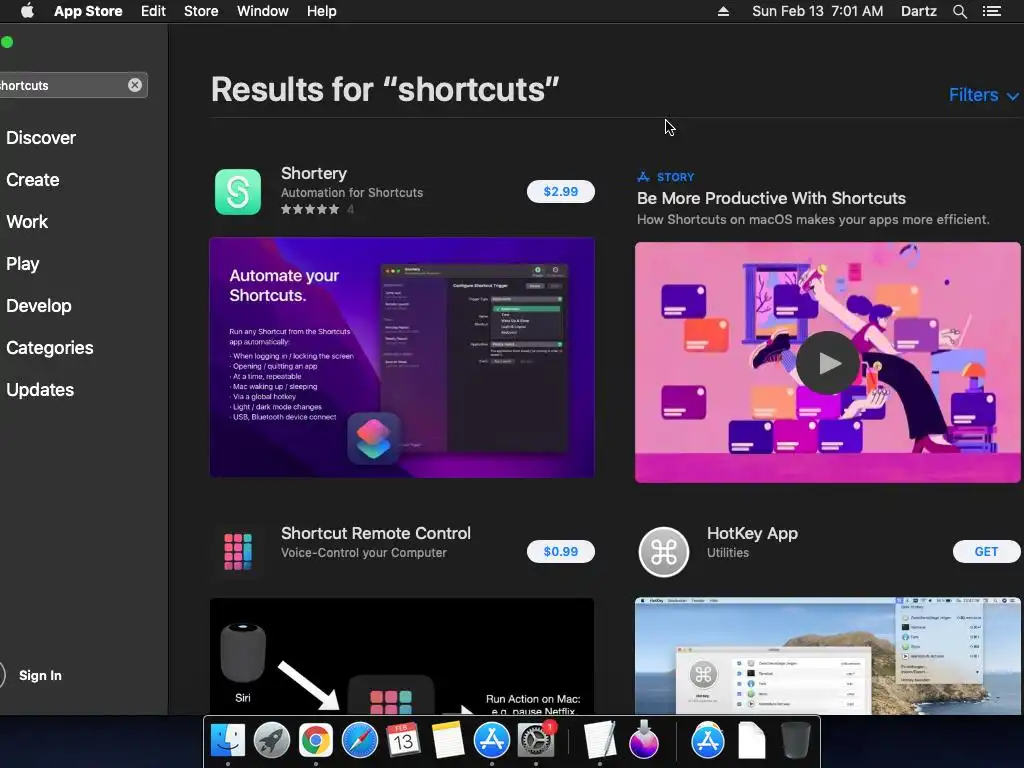Screen dimensions: 1024x768
Task: Open the macOS Monterey installer Dock icon
Action: point(644,741)
